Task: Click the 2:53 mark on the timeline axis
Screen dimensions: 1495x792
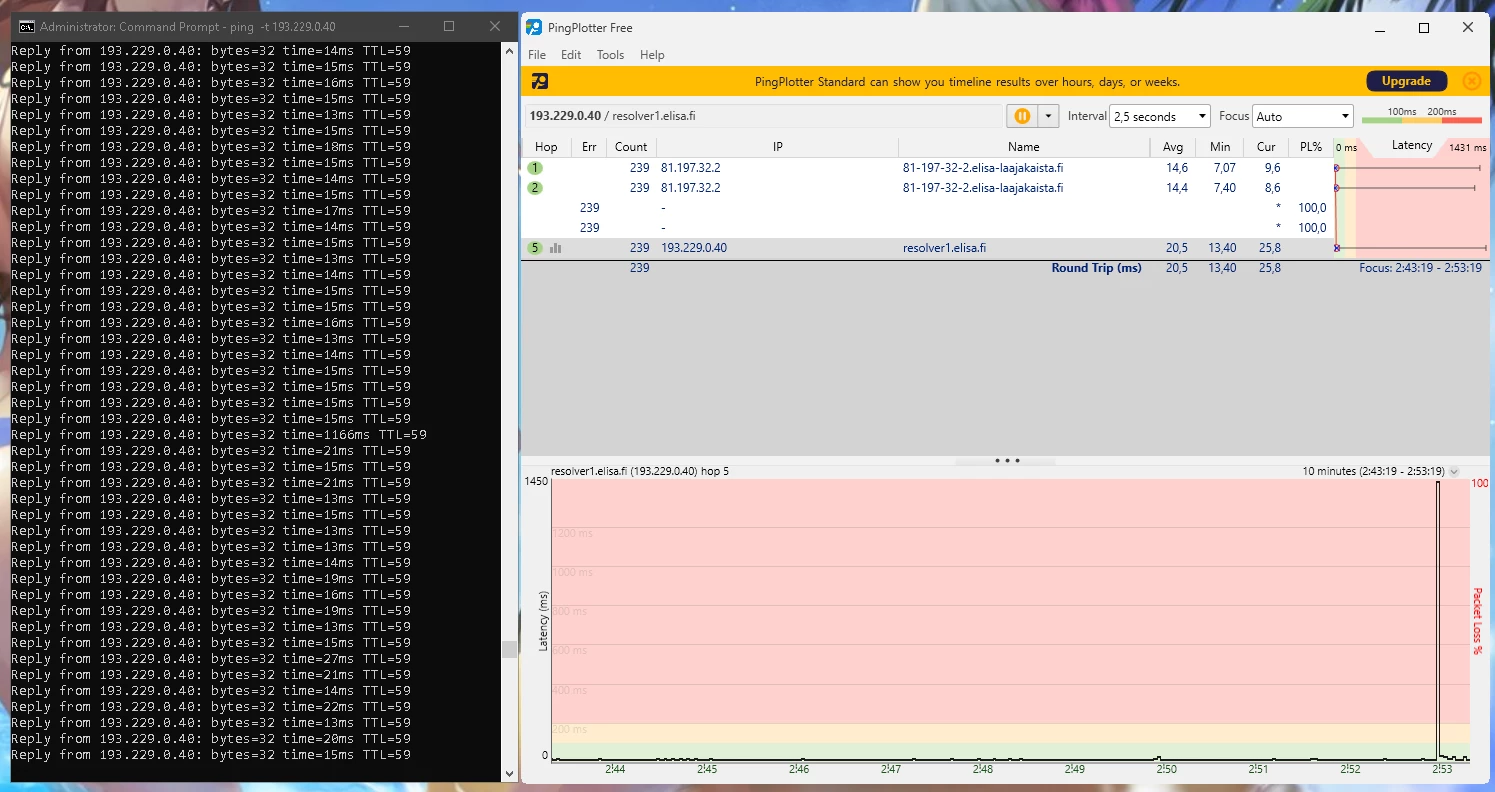Action: click(x=1442, y=769)
